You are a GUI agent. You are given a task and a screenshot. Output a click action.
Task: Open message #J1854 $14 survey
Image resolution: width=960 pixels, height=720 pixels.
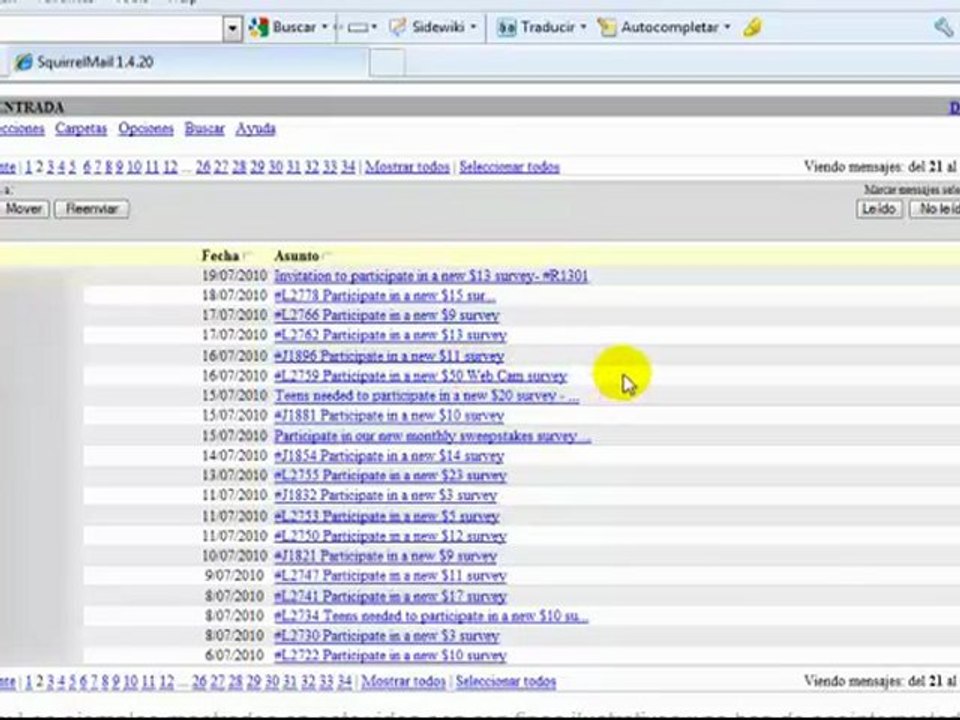point(389,456)
